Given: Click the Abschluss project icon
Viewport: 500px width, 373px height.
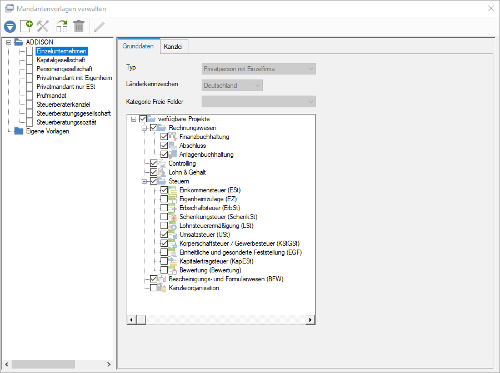Looking at the screenshot, I should click(172, 145).
